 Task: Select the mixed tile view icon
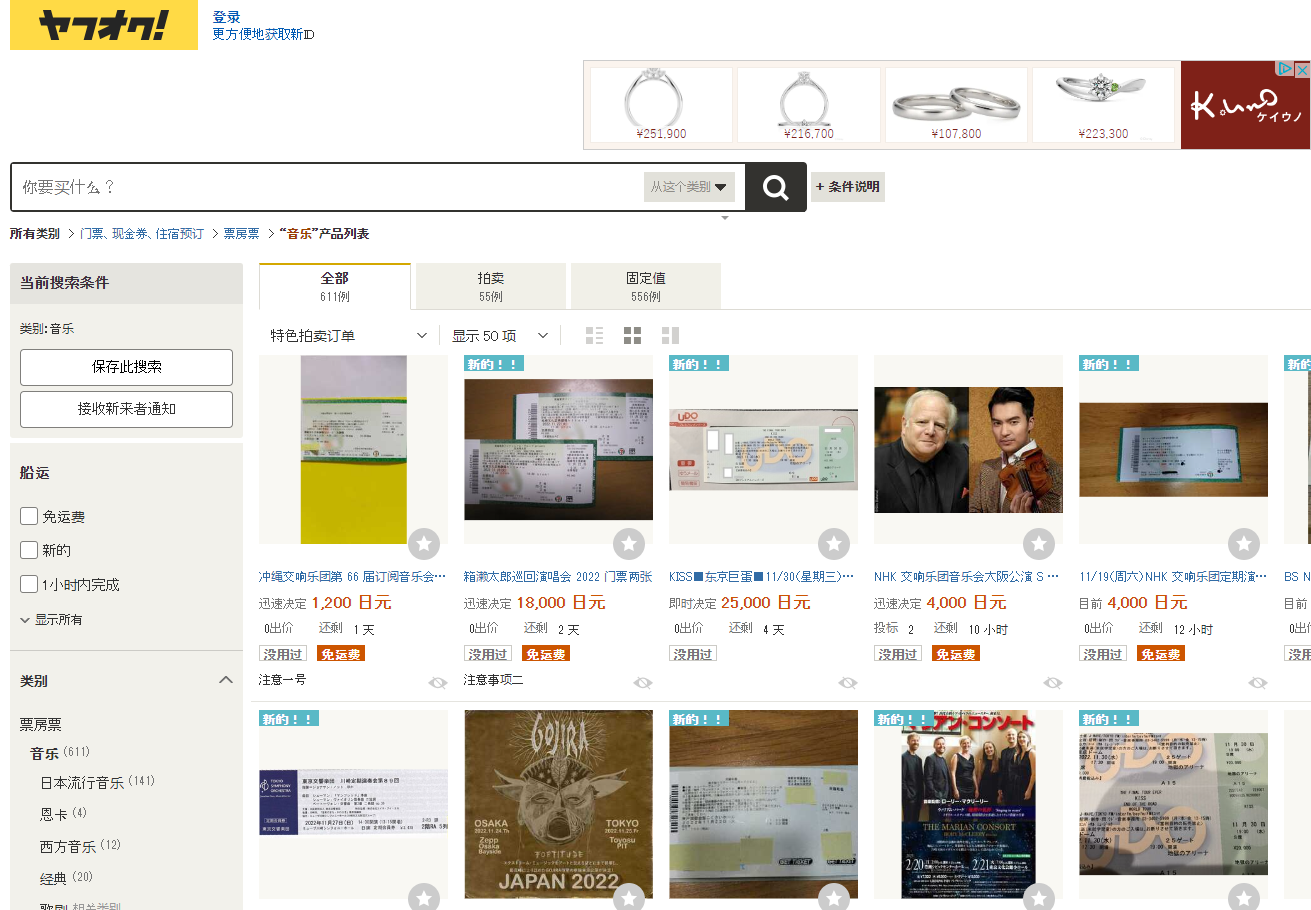click(x=670, y=335)
